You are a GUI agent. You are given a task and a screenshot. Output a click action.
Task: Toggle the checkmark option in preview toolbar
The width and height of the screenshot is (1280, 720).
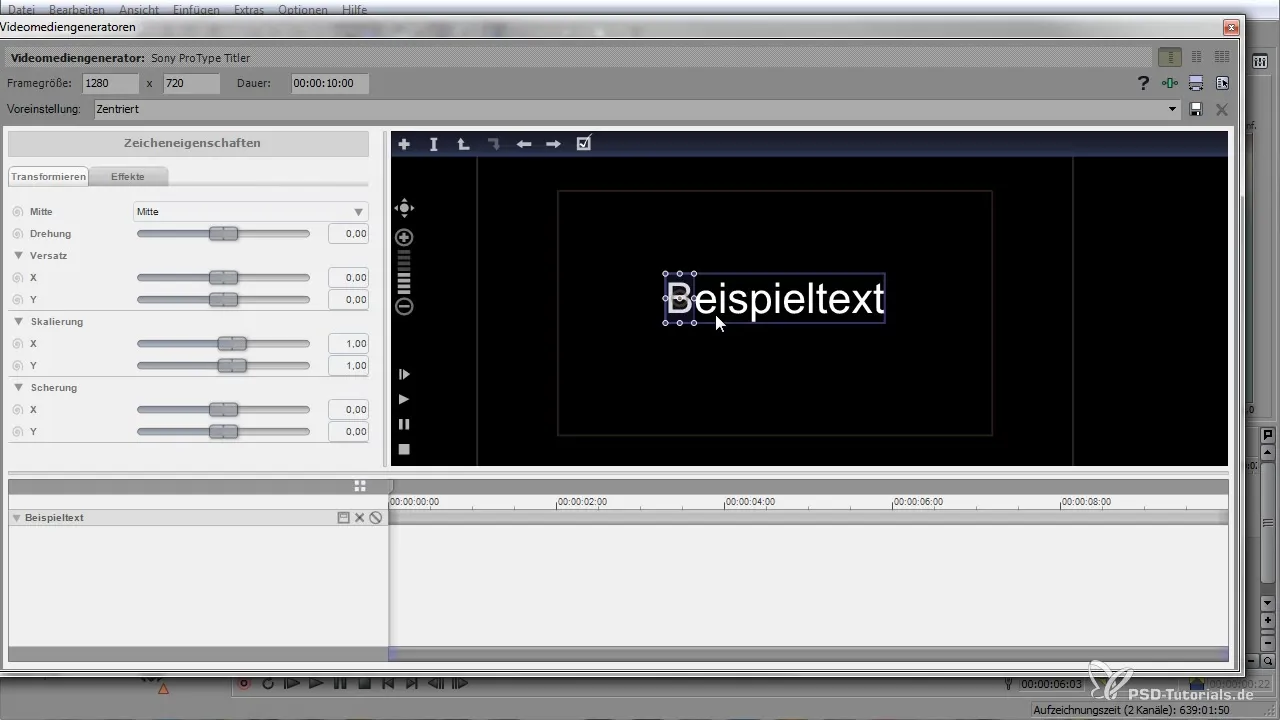[584, 144]
